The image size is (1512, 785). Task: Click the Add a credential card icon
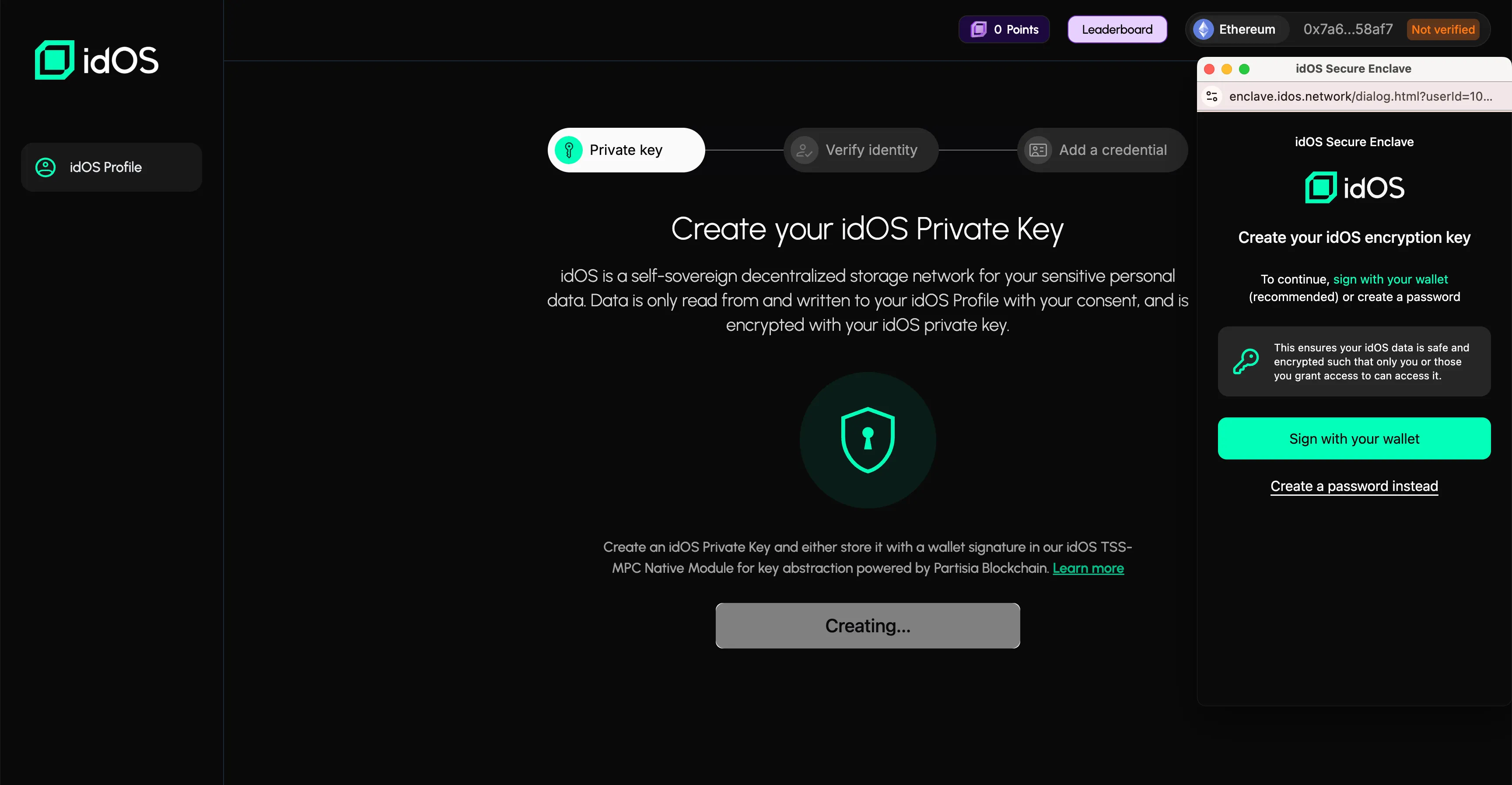pos(1038,151)
